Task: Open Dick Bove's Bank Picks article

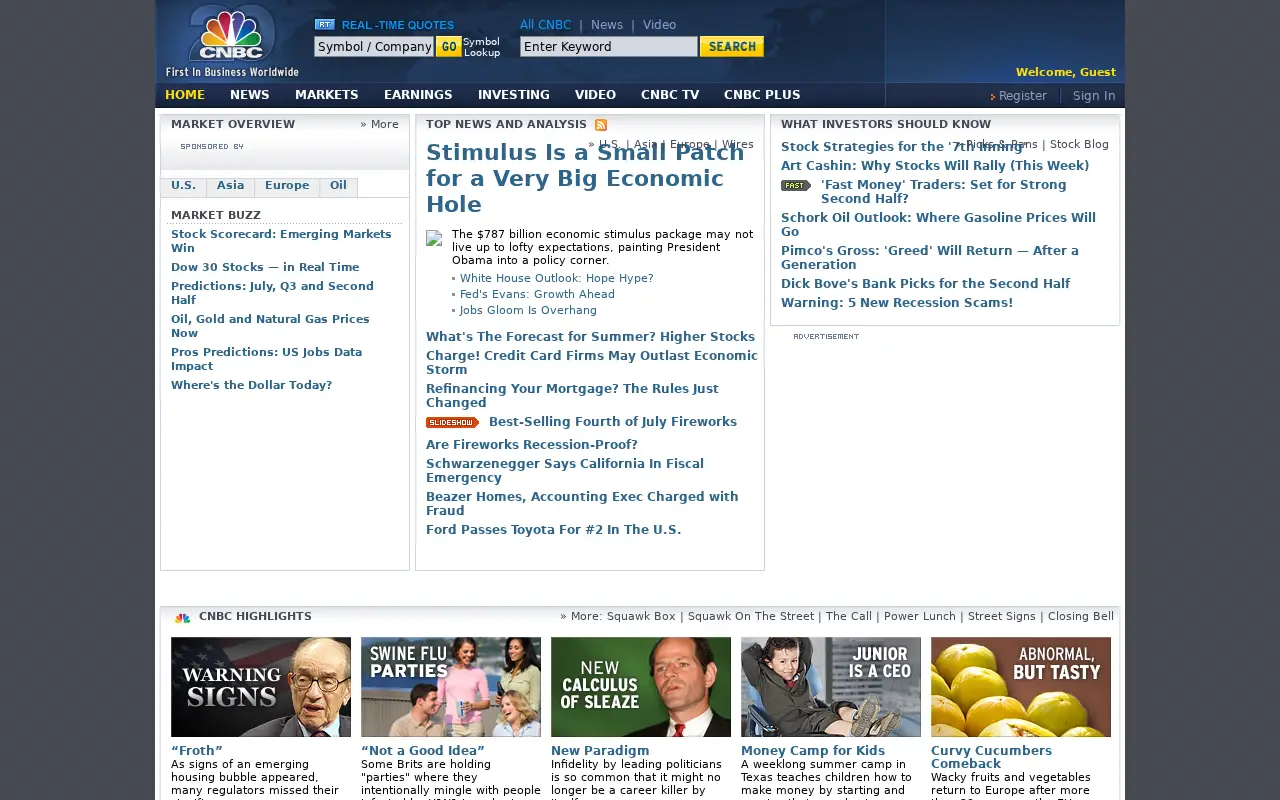Action: pos(925,284)
